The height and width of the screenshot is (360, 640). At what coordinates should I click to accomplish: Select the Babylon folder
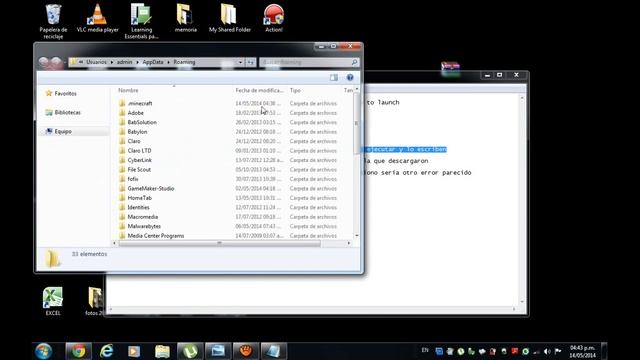point(137,132)
